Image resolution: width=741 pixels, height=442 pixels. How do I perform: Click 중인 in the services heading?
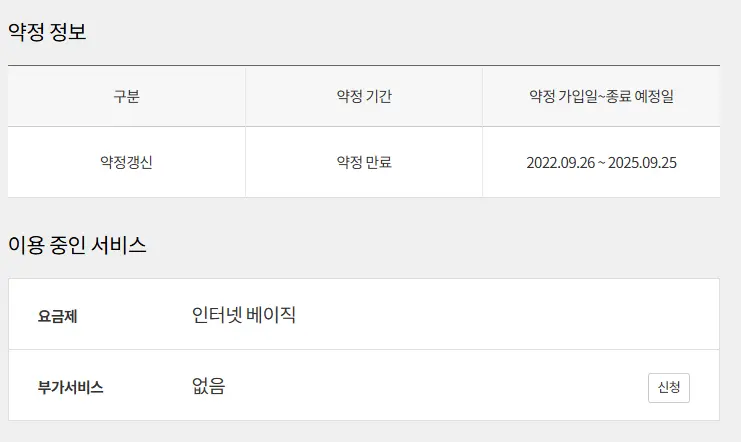coord(67,245)
